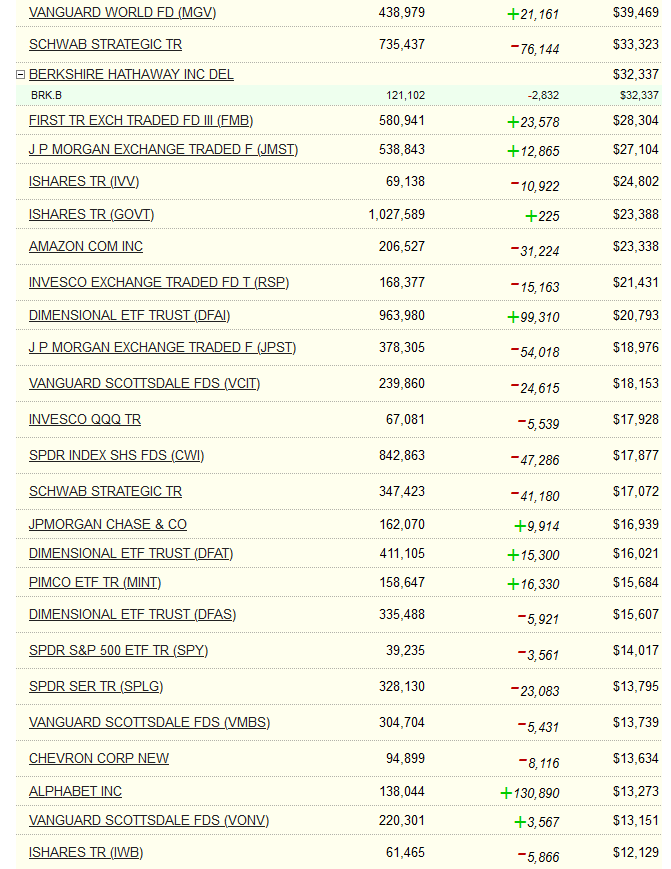Select DFAI change value +99,310
The width and height of the screenshot is (671, 869).
pos(533,317)
